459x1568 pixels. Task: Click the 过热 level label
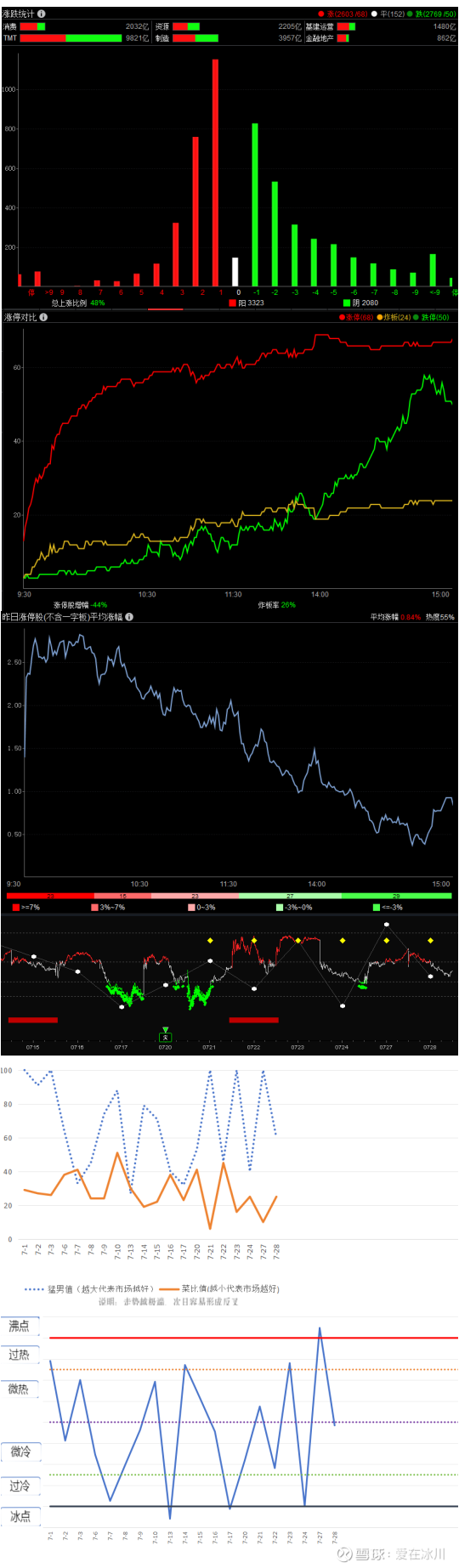tap(20, 1355)
